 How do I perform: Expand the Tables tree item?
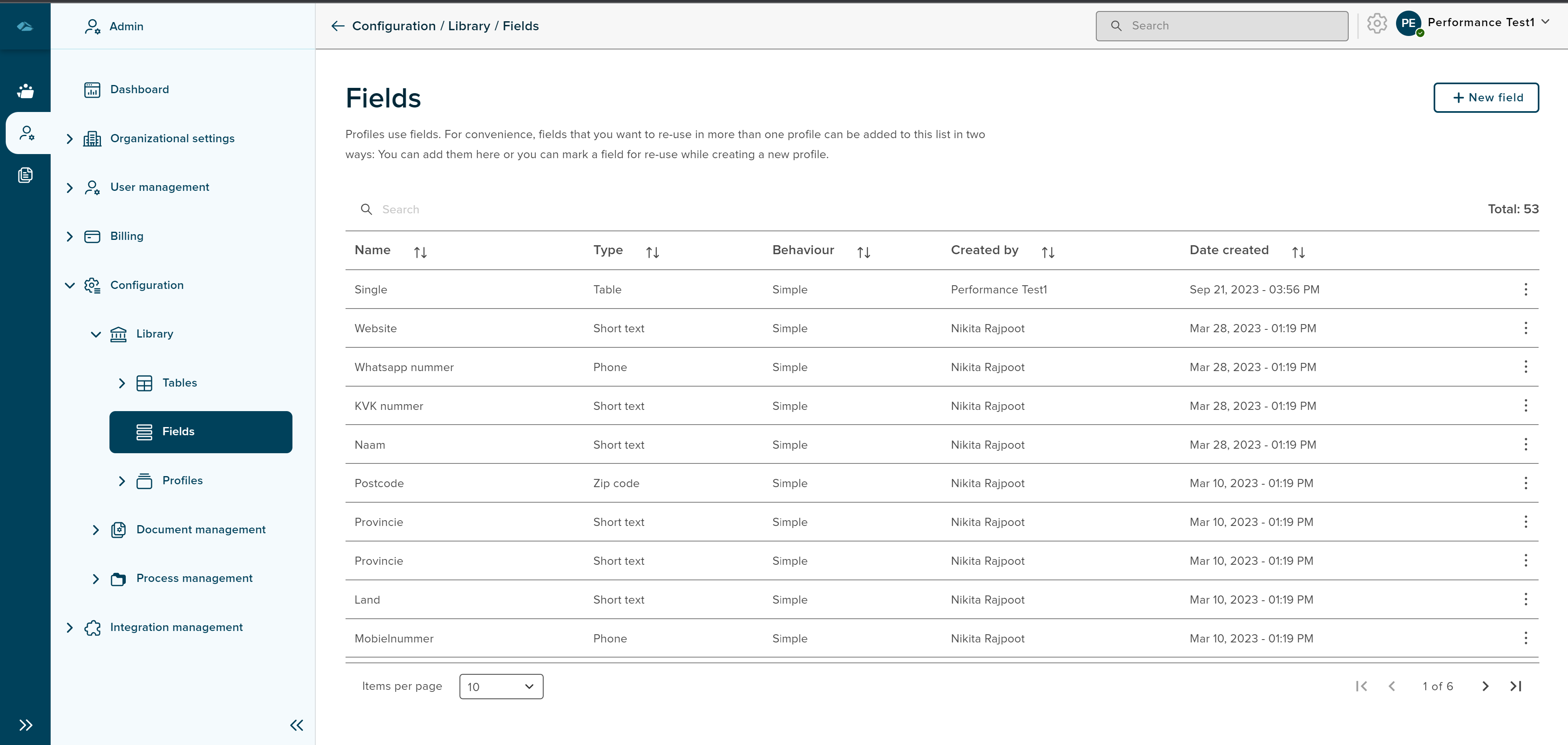pos(122,383)
